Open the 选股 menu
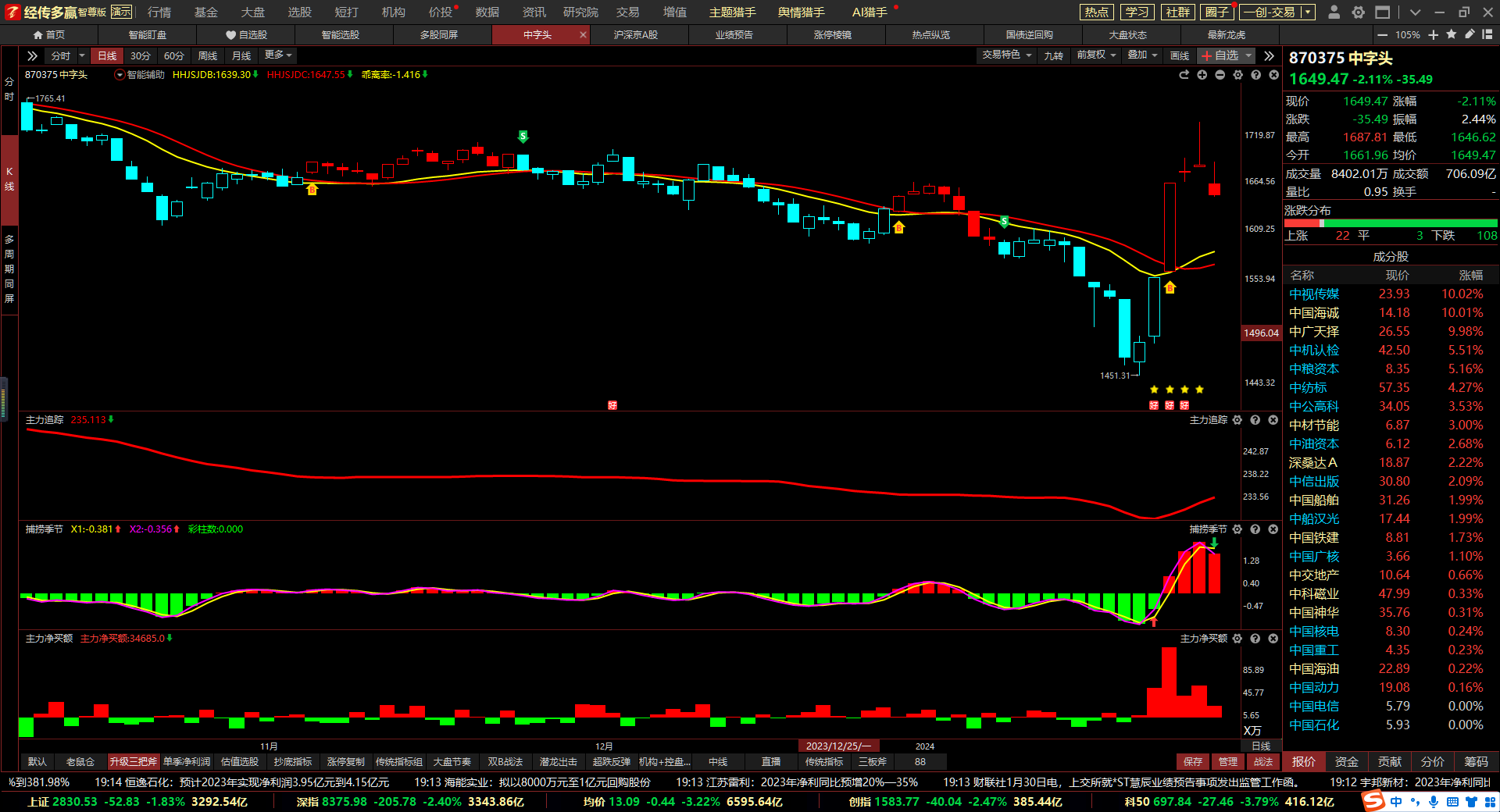 coord(299,12)
